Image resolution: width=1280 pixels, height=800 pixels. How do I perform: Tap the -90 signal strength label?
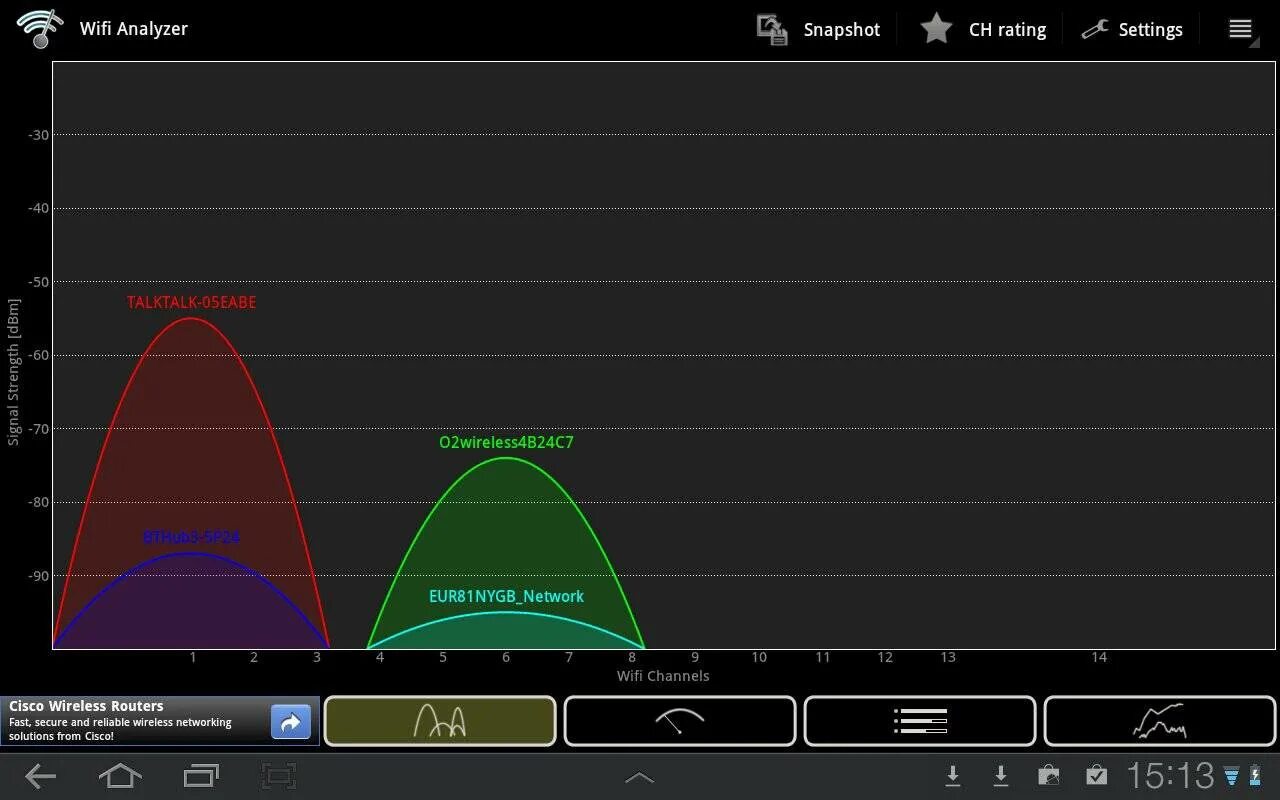(37, 576)
